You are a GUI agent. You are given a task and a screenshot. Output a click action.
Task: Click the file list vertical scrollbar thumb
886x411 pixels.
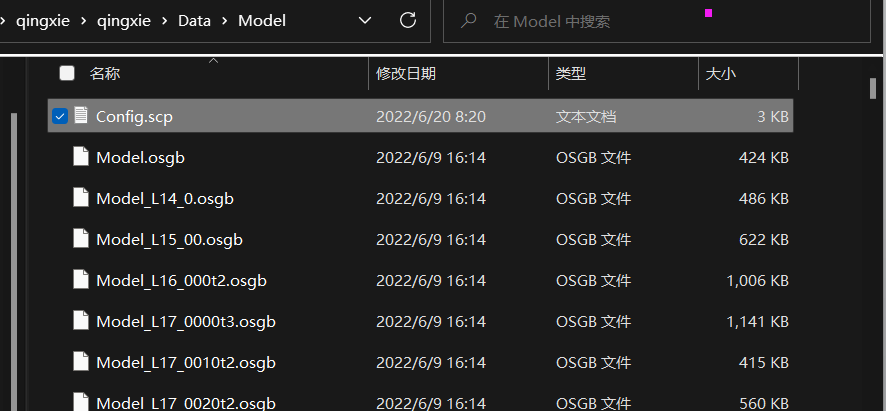[x=872, y=88]
